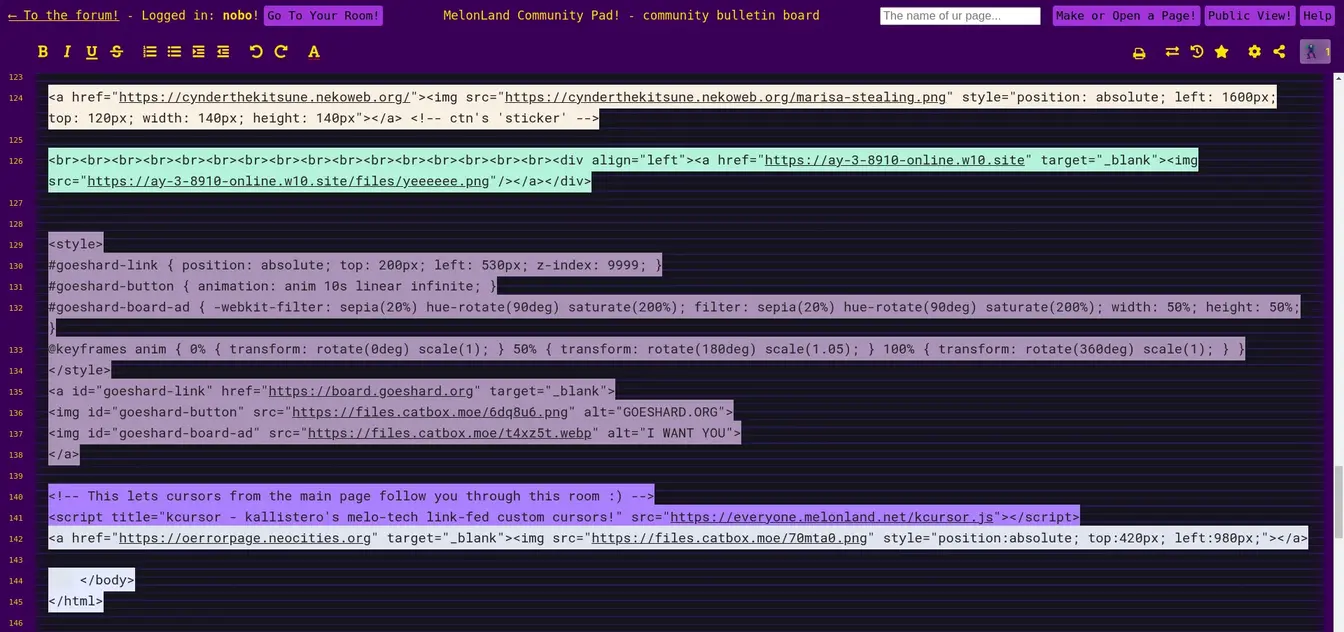This screenshot has width=1344, height=632.
Task: Insert an unordered bullet list
Action: (x=174, y=52)
